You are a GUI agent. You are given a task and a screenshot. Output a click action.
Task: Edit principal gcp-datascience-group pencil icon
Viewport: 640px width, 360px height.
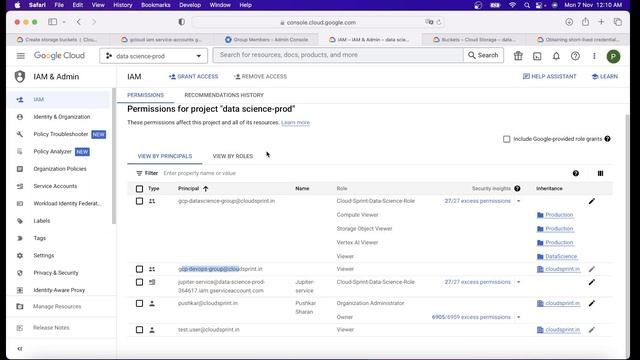[591, 201]
